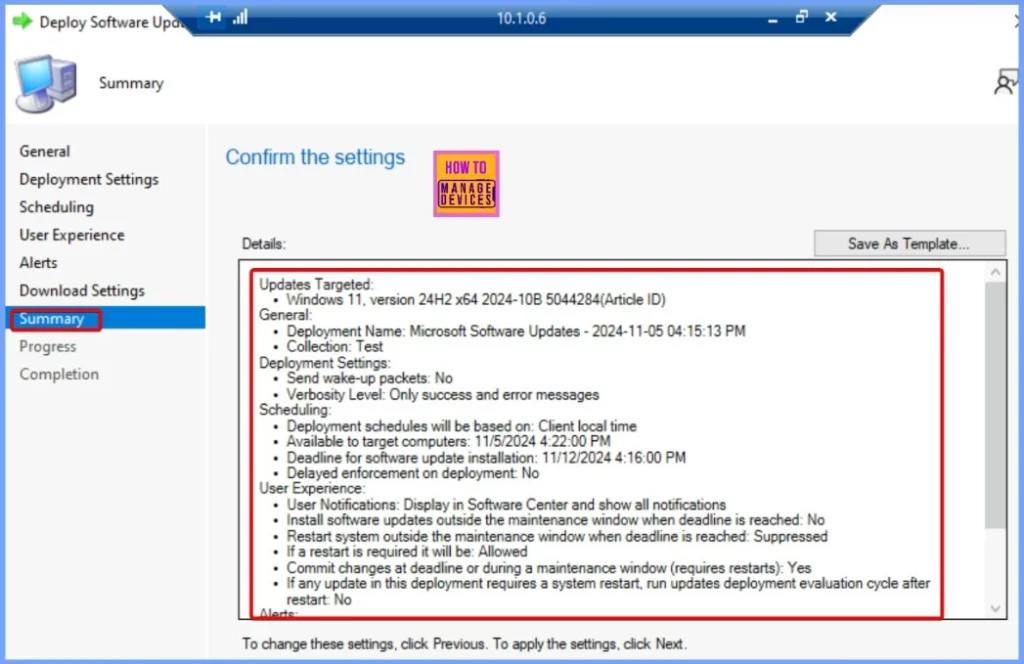Click the details scrollbar up arrow
Screen dimensions: 1024x664
pos(995,272)
